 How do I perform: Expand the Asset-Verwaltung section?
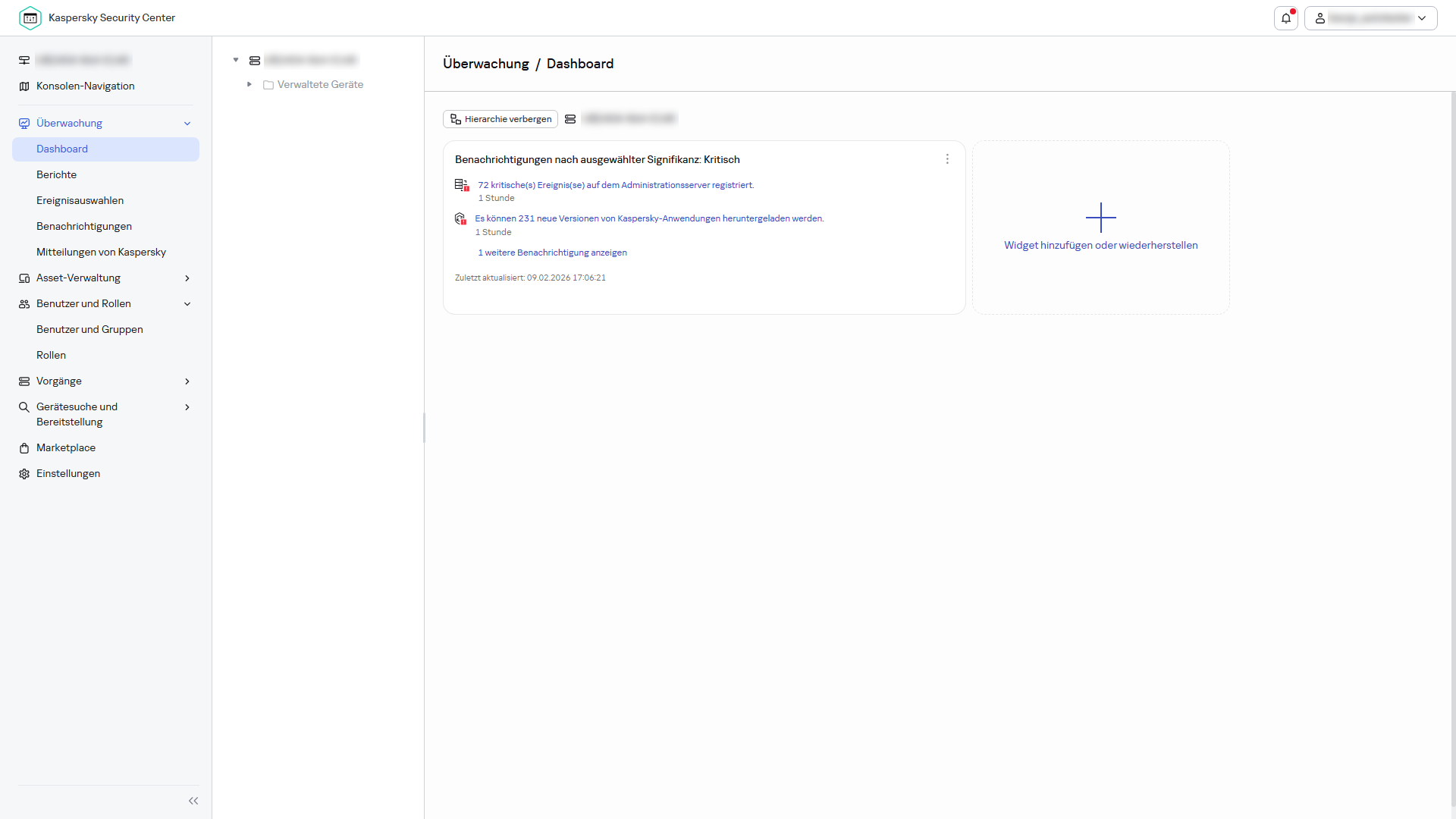pyautogui.click(x=187, y=278)
